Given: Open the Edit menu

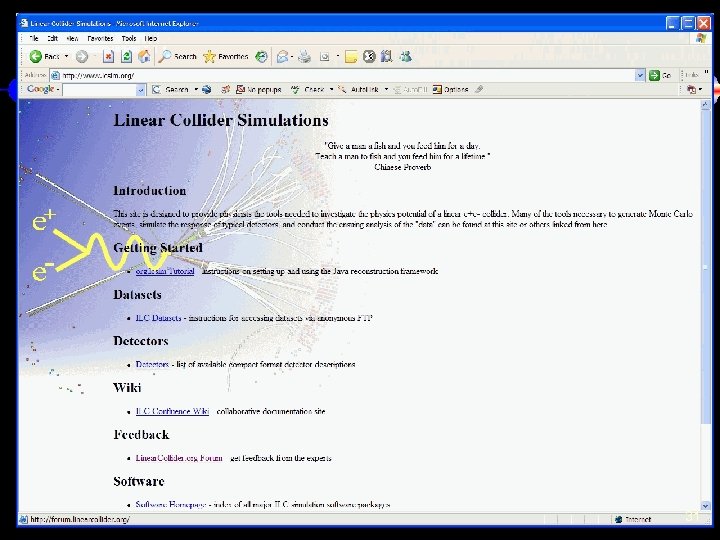Looking at the screenshot, I should 52,39.
